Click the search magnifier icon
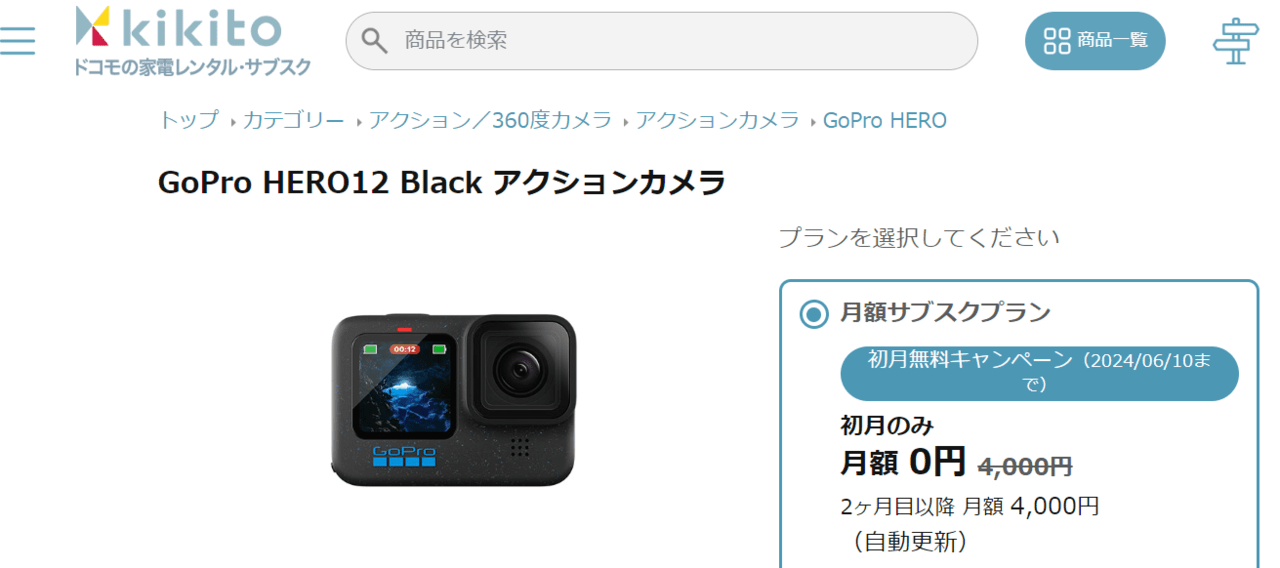 pyautogui.click(x=375, y=41)
